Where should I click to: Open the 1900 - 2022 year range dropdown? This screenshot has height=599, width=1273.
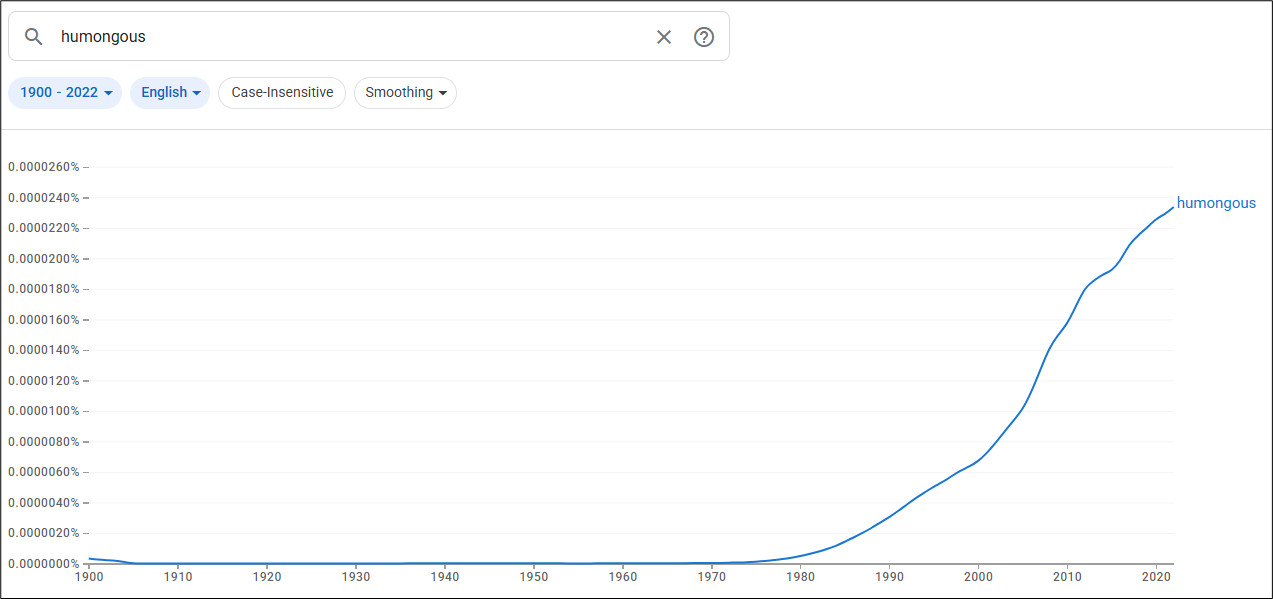[x=65, y=92]
